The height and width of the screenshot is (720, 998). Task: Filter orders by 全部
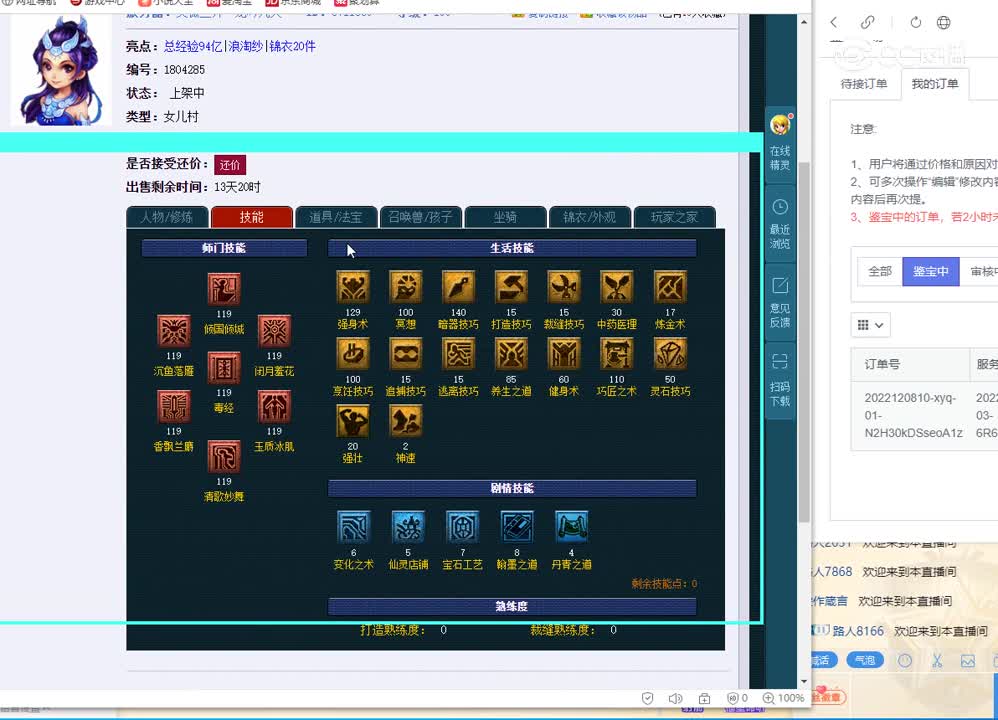pyautogui.click(x=880, y=272)
